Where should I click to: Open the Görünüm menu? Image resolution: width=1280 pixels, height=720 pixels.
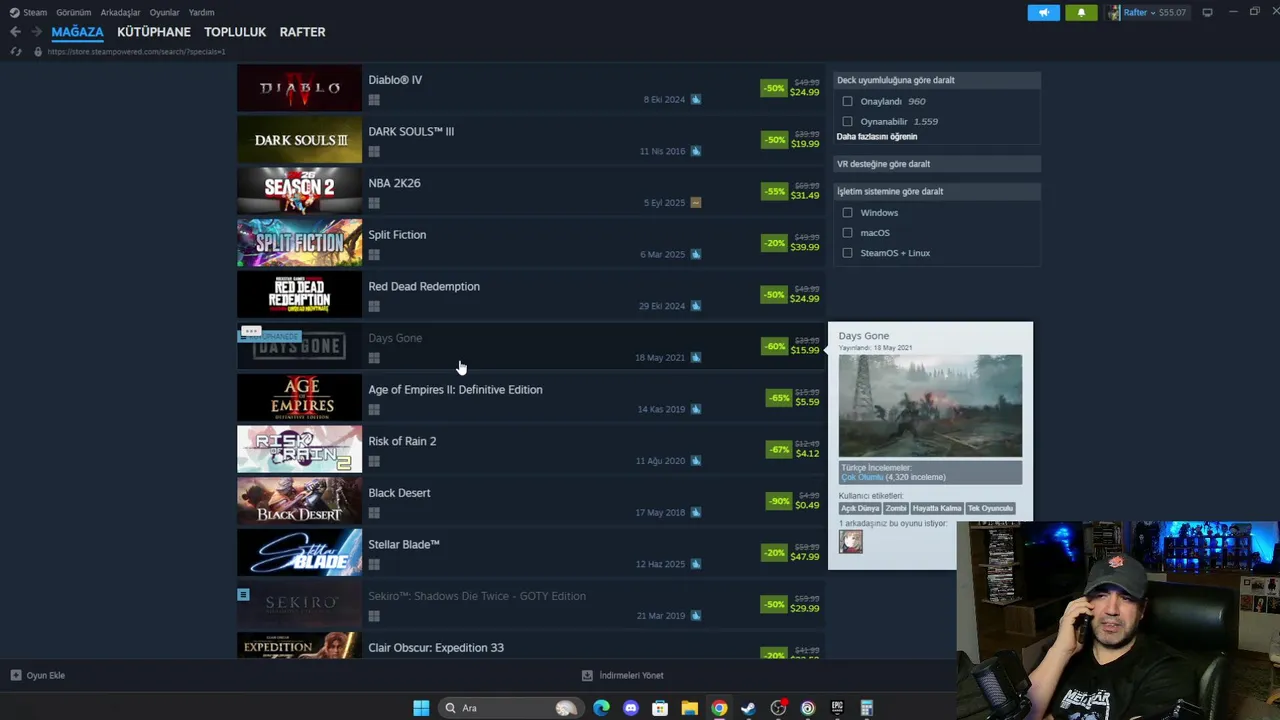[73, 12]
